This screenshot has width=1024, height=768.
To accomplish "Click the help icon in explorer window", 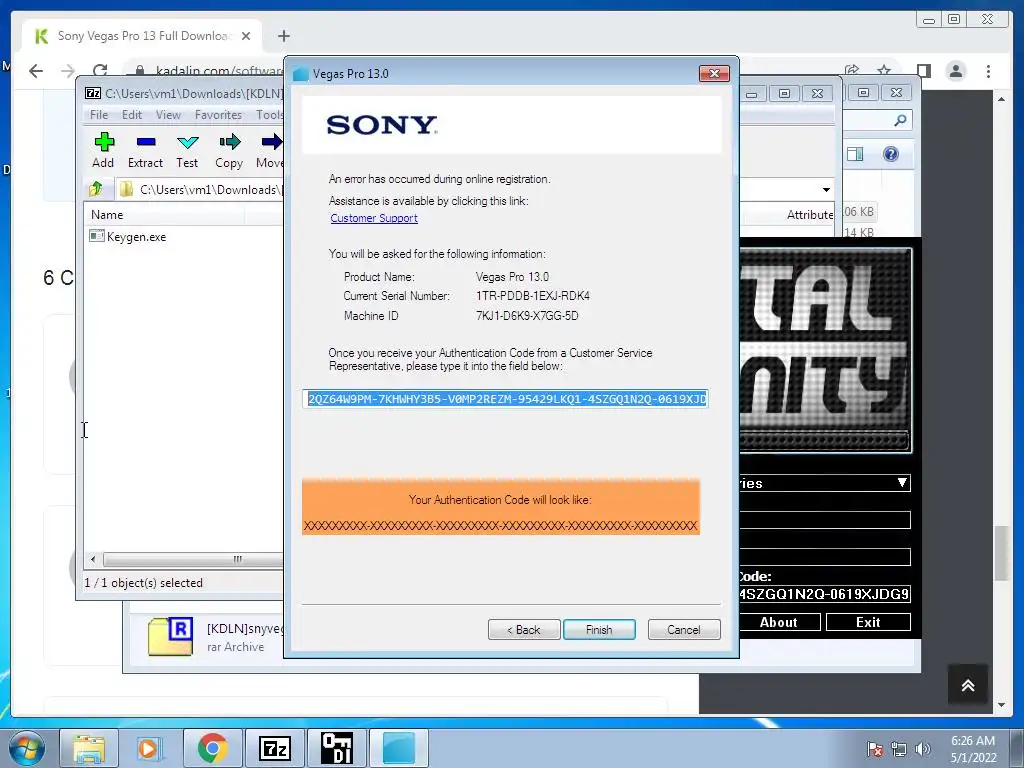I will [891, 154].
